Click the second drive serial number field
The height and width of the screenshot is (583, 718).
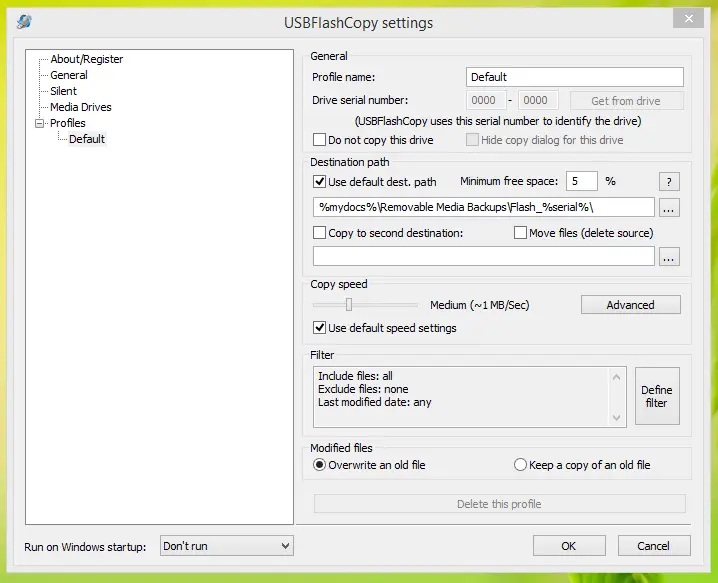coord(538,100)
